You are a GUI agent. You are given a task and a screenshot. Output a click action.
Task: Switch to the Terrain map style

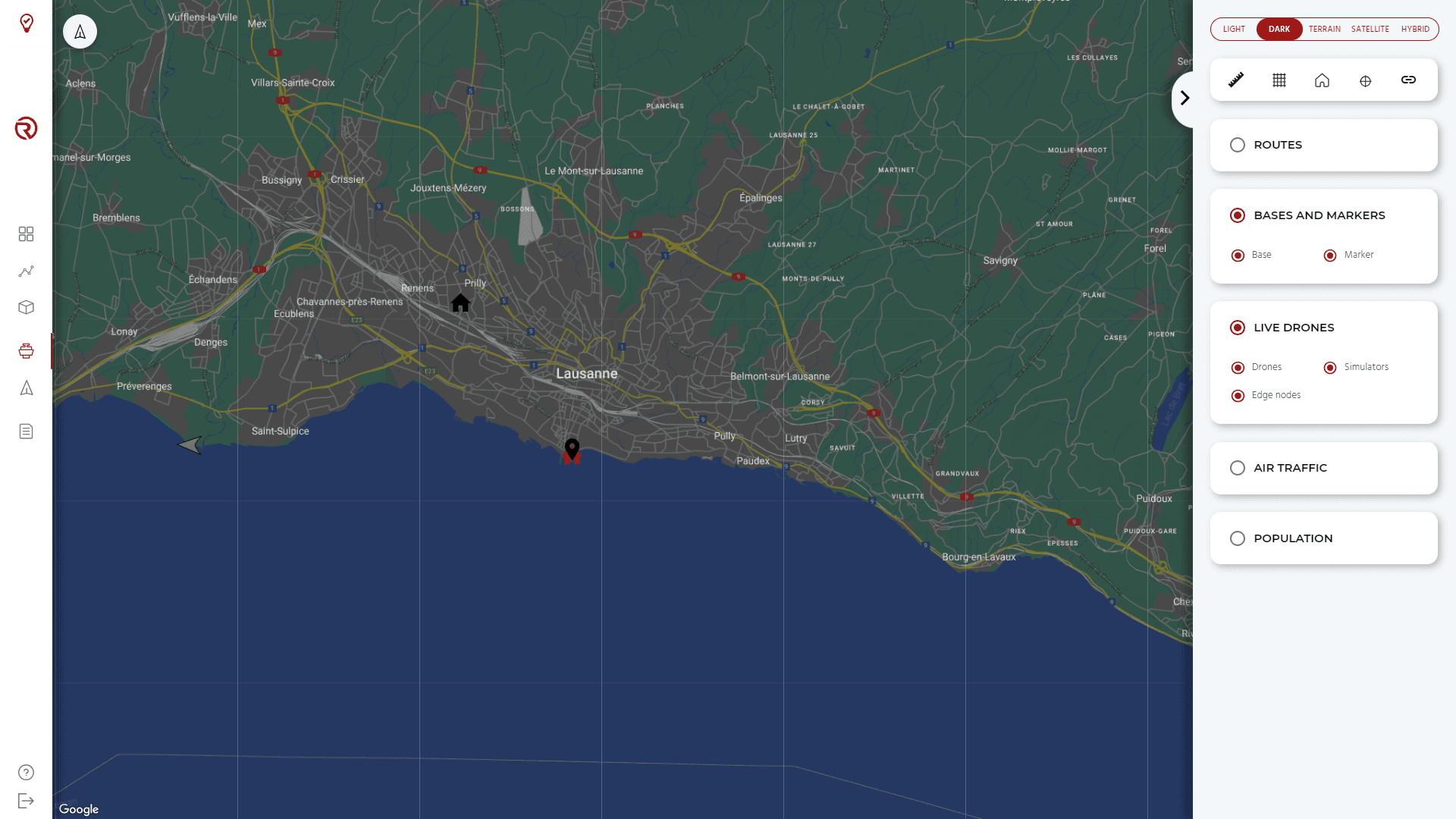[x=1325, y=29]
